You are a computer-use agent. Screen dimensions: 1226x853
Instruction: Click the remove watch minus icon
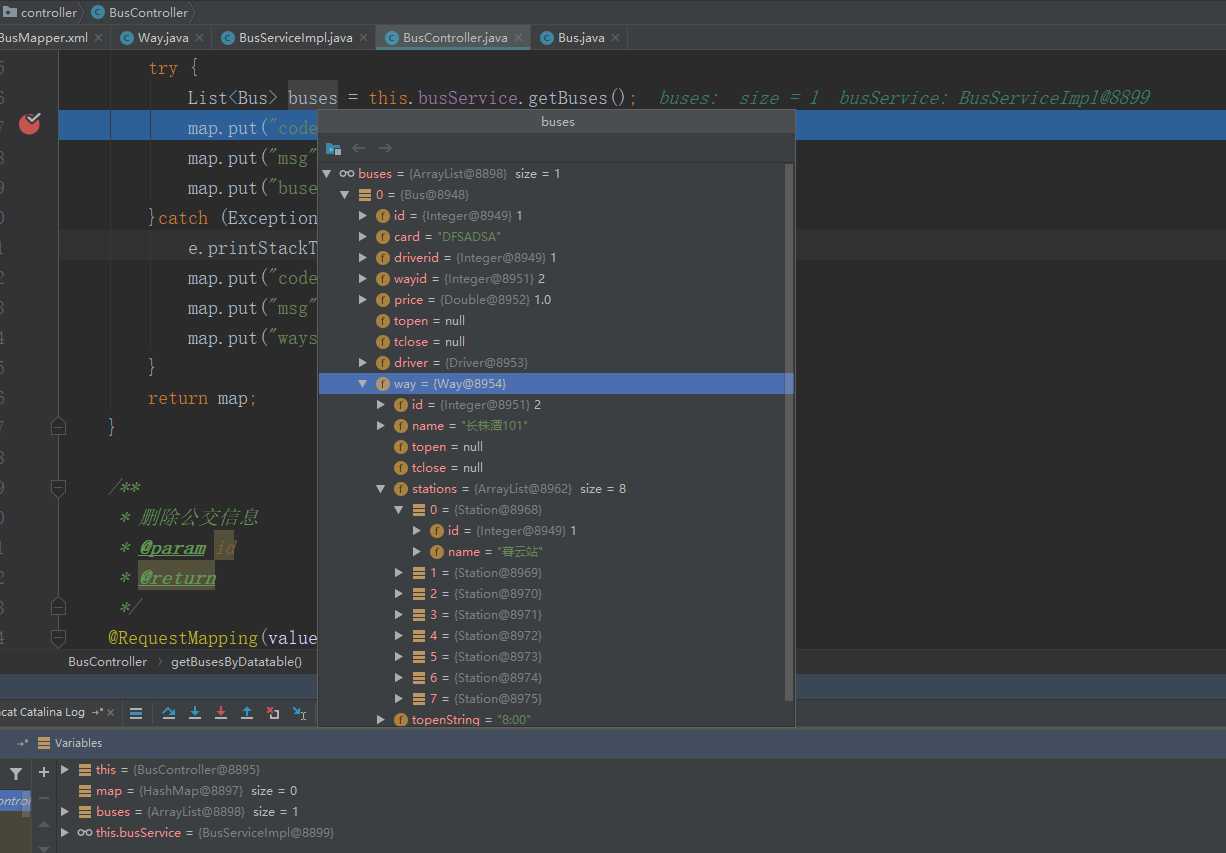(x=44, y=800)
